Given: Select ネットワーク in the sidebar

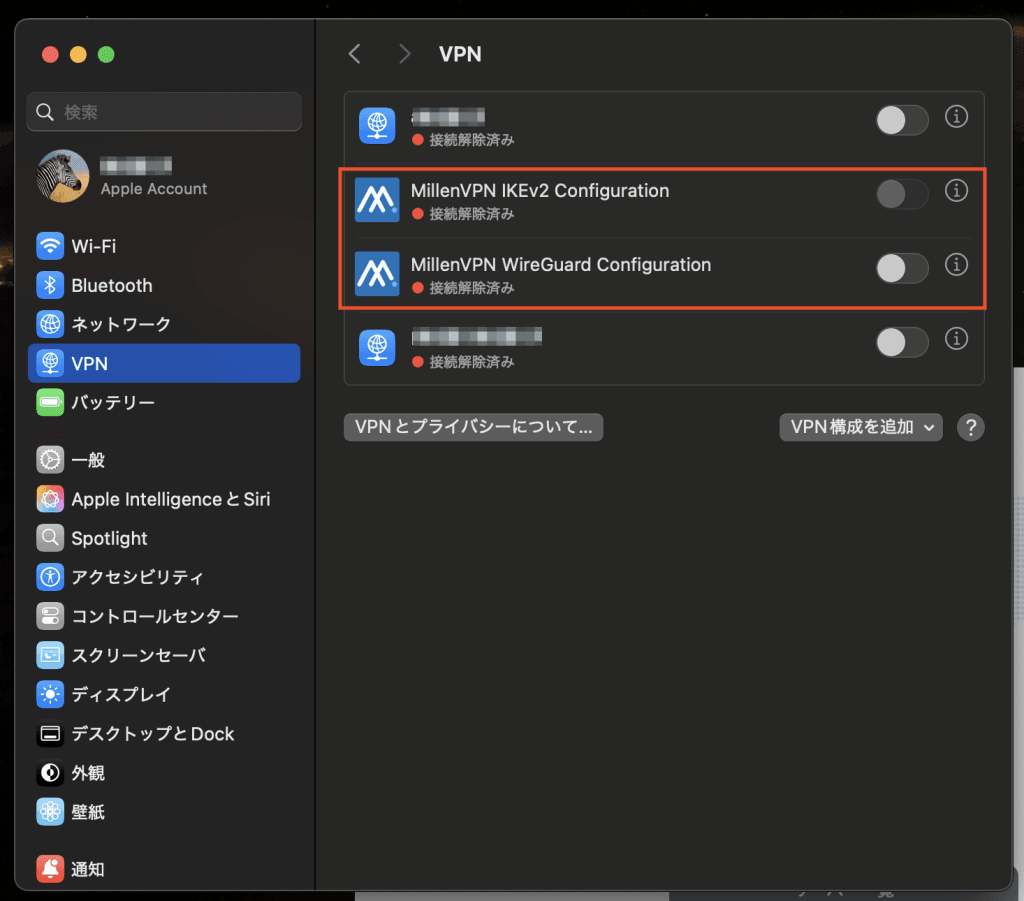Looking at the screenshot, I should coord(120,324).
